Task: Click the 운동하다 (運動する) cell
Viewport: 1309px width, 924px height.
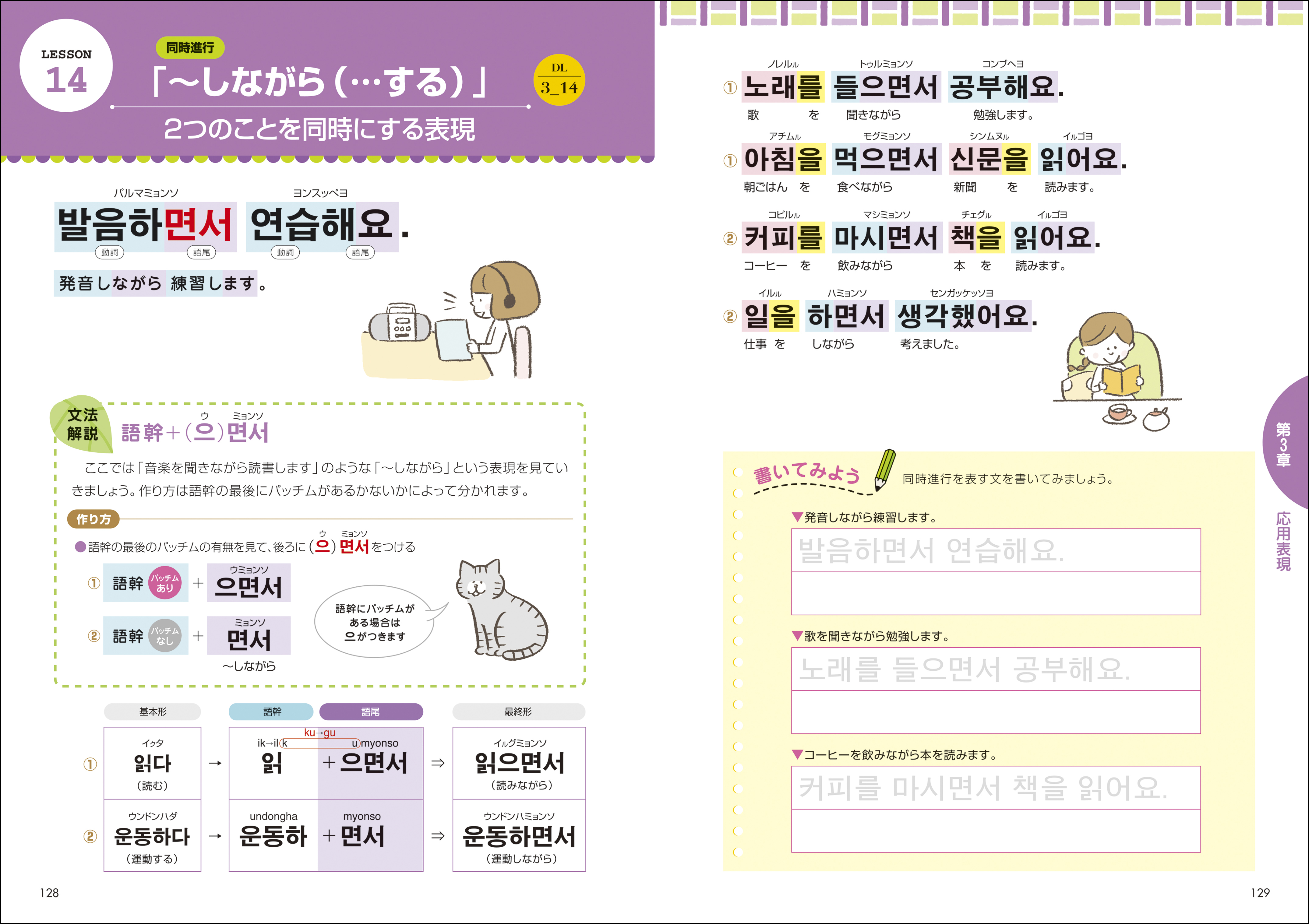Action: [x=152, y=836]
